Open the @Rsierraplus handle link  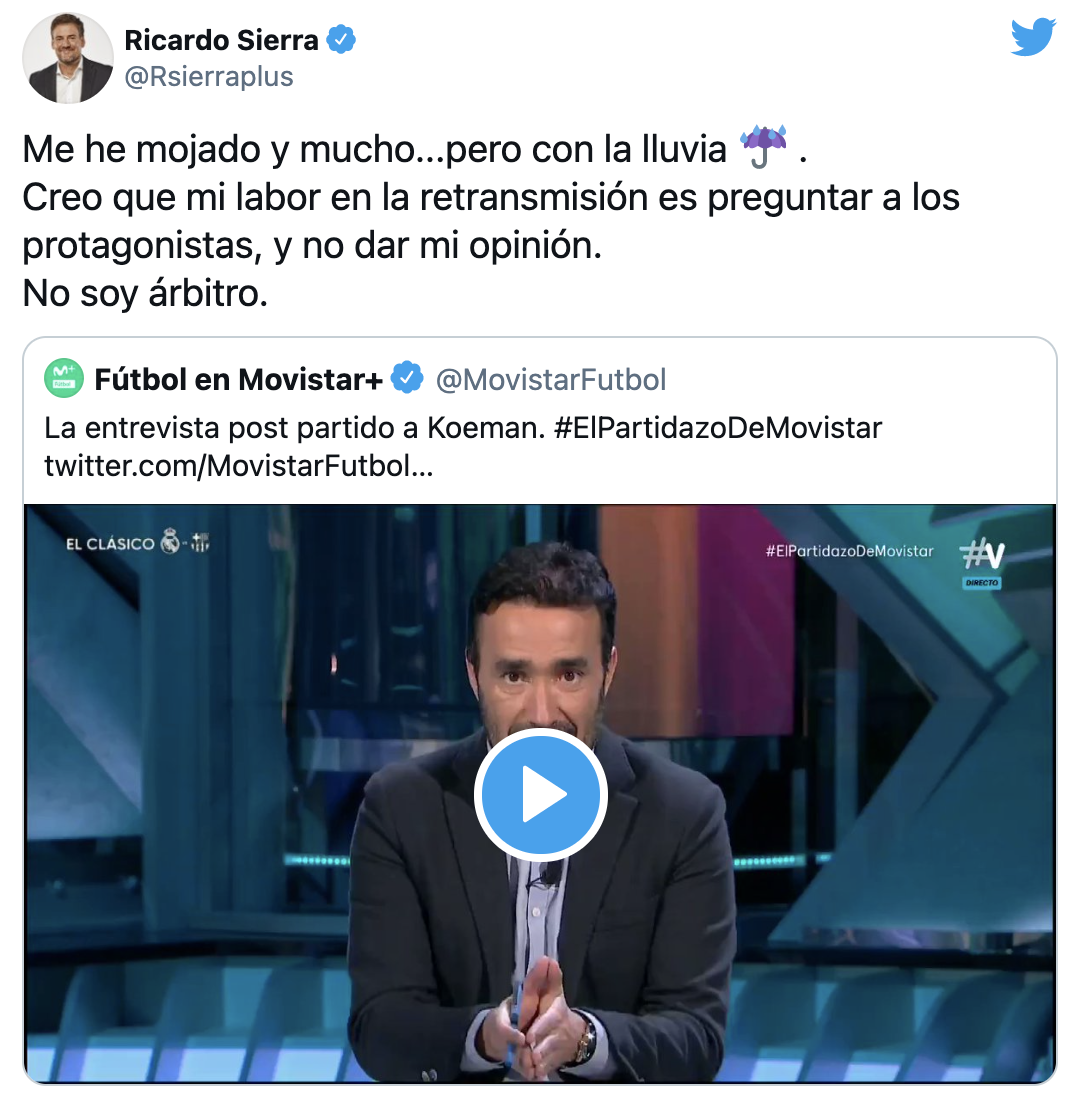tap(209, 77)
